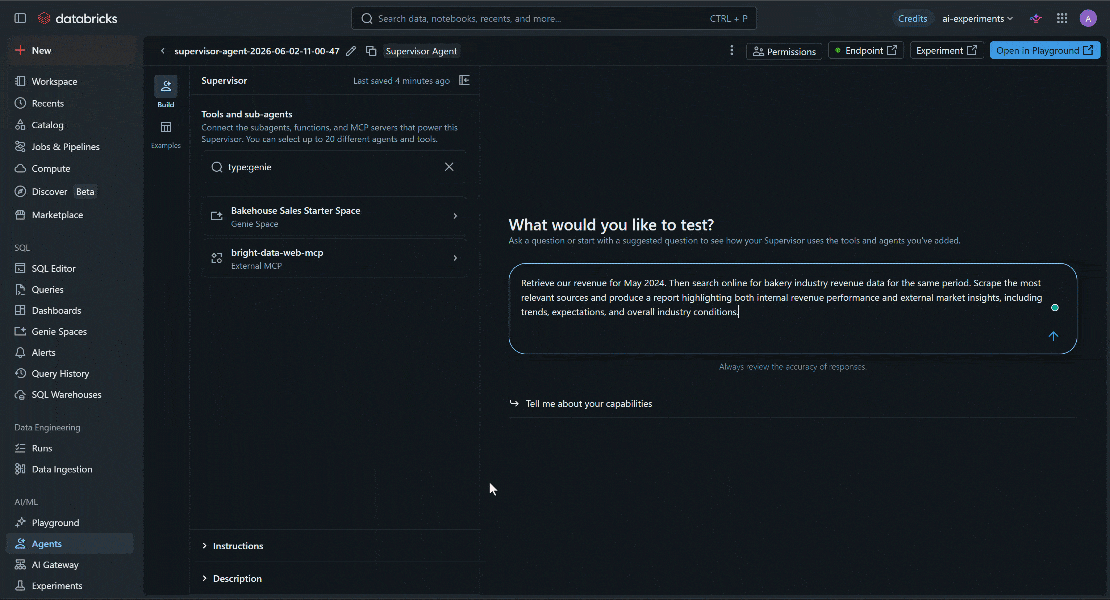Copy the agent name with copy icon

click(371, 51)
